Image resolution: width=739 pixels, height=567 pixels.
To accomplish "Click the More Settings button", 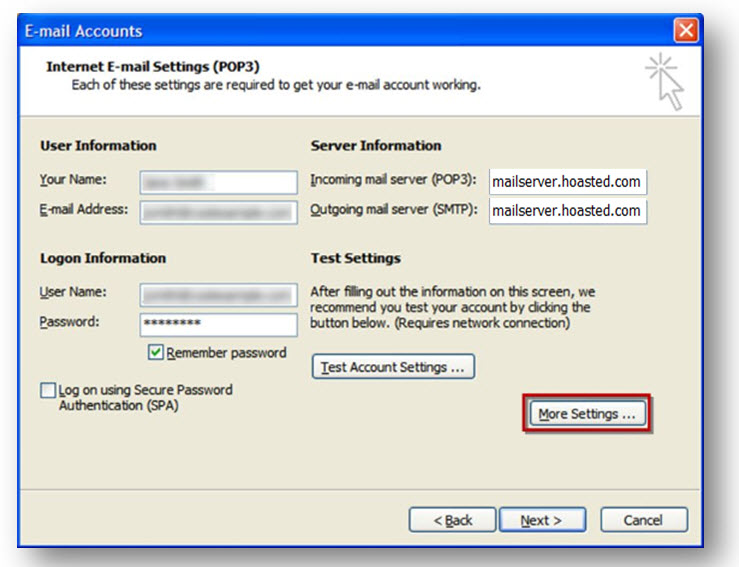I will click(587, 414).
